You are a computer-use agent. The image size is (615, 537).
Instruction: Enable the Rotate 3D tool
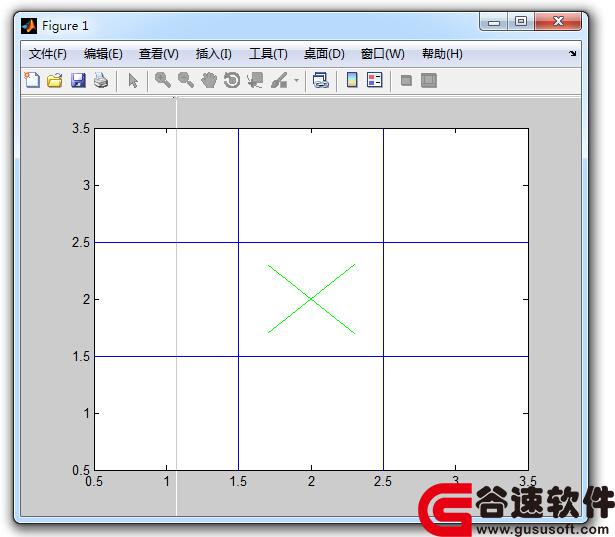click(x=232, y=80)
